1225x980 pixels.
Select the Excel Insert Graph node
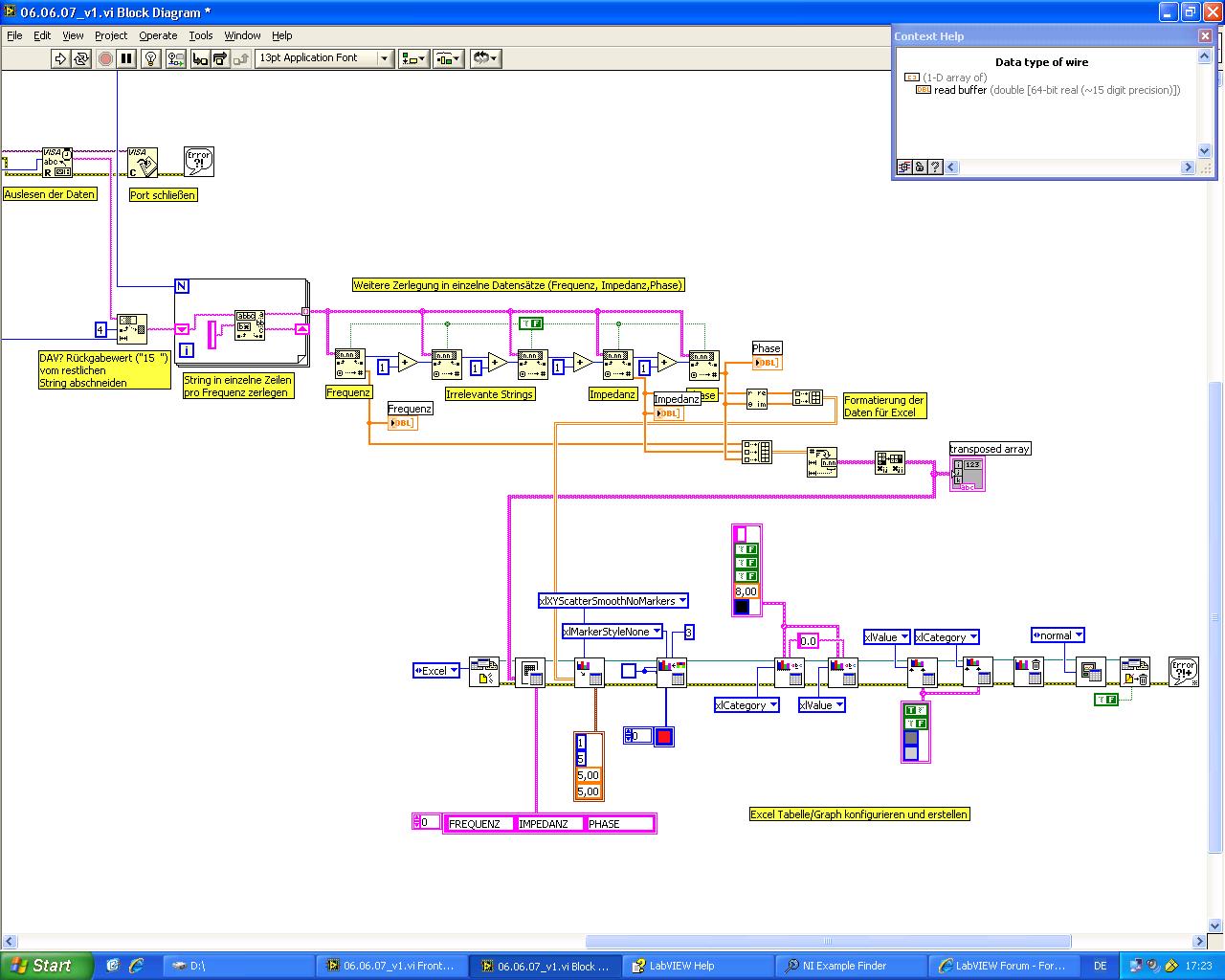pyautogui.click(x=590, y=672)
